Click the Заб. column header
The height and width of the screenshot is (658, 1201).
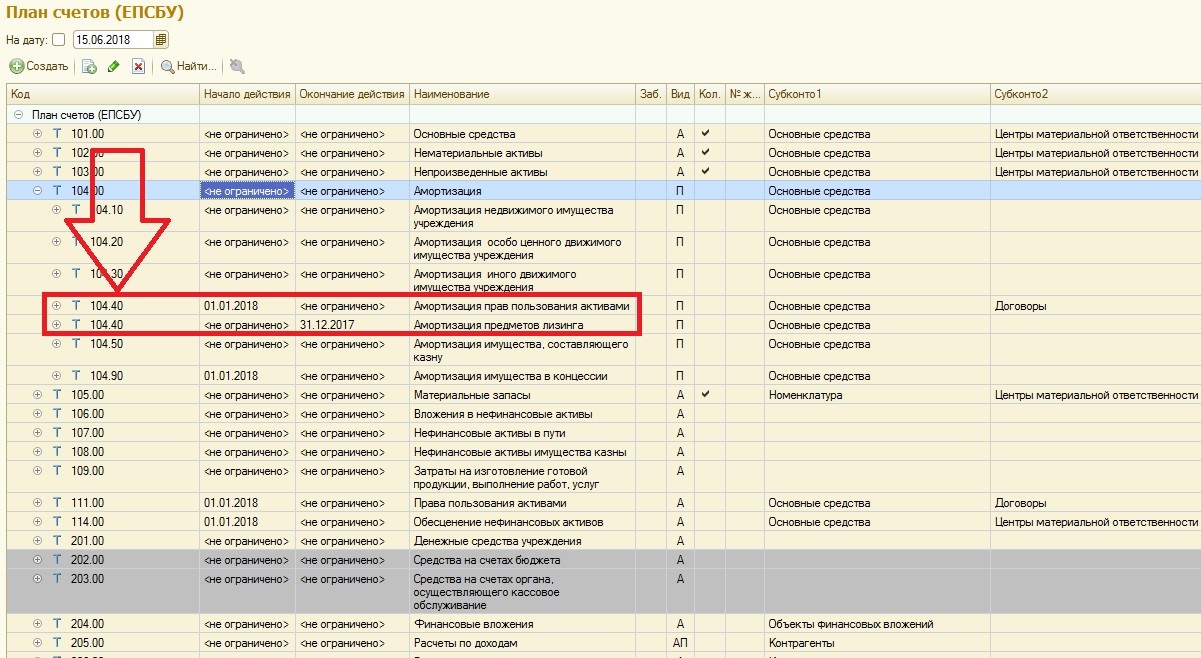651,94
